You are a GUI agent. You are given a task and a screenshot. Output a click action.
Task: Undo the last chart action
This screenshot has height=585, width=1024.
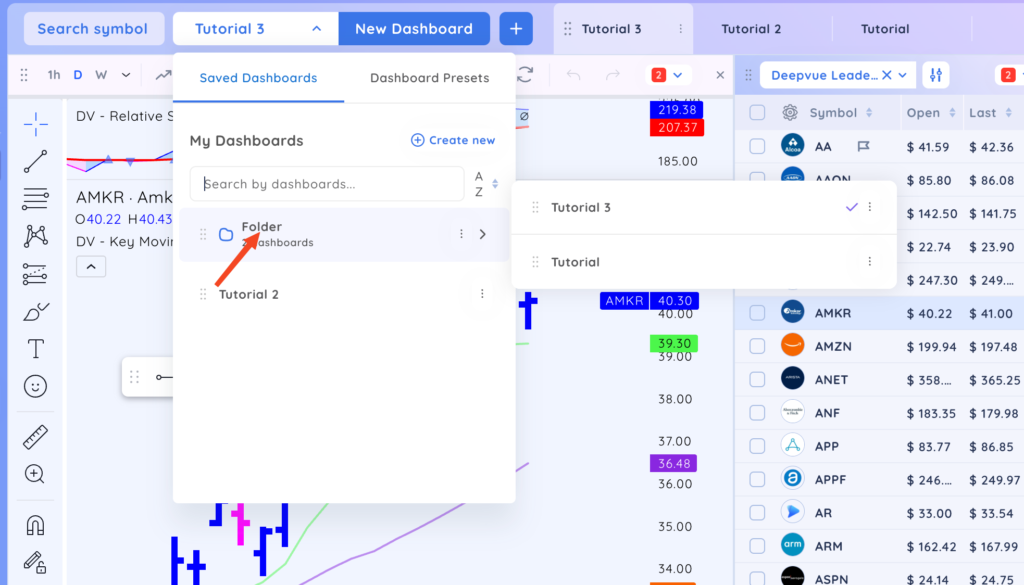[573, 75]
